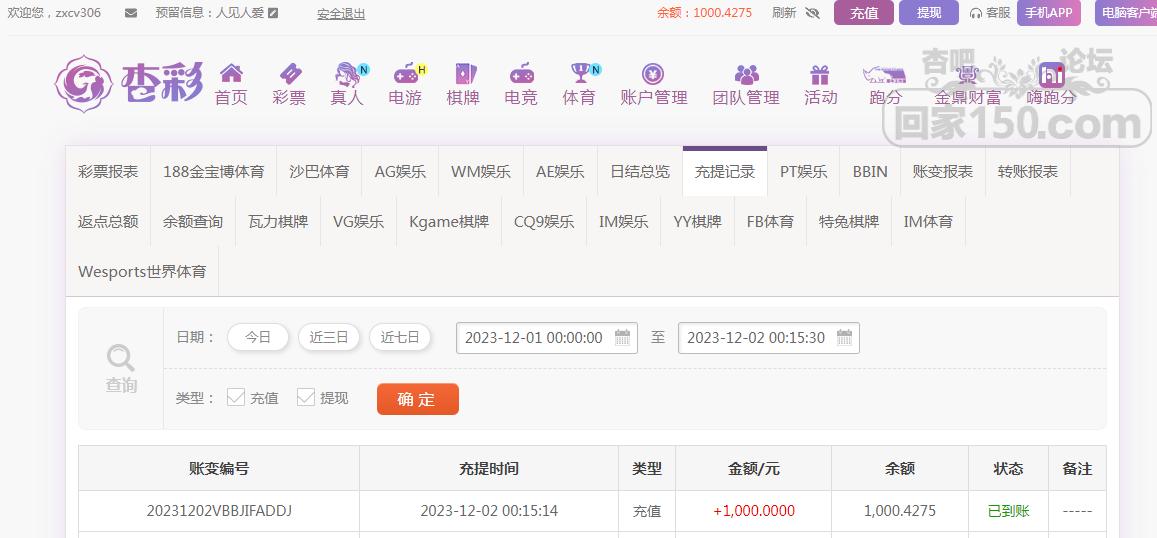Open the lottery (彩票) nav icon
This screenshot has height=538, width=1157.
pos(289,74)
